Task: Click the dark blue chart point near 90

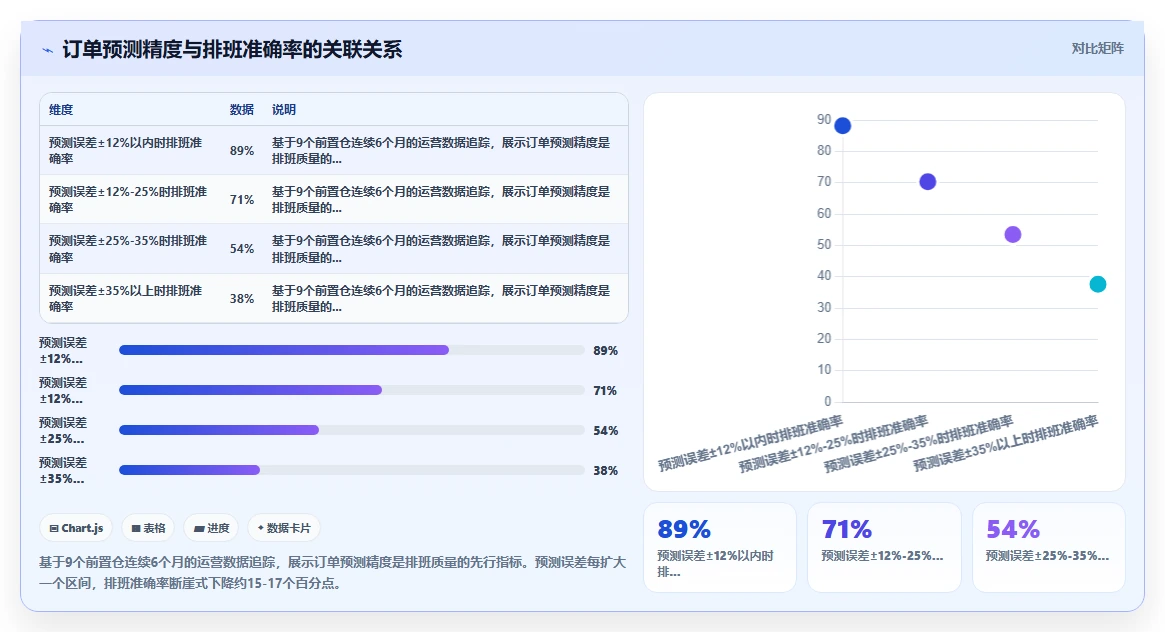Action: [842, 126]
